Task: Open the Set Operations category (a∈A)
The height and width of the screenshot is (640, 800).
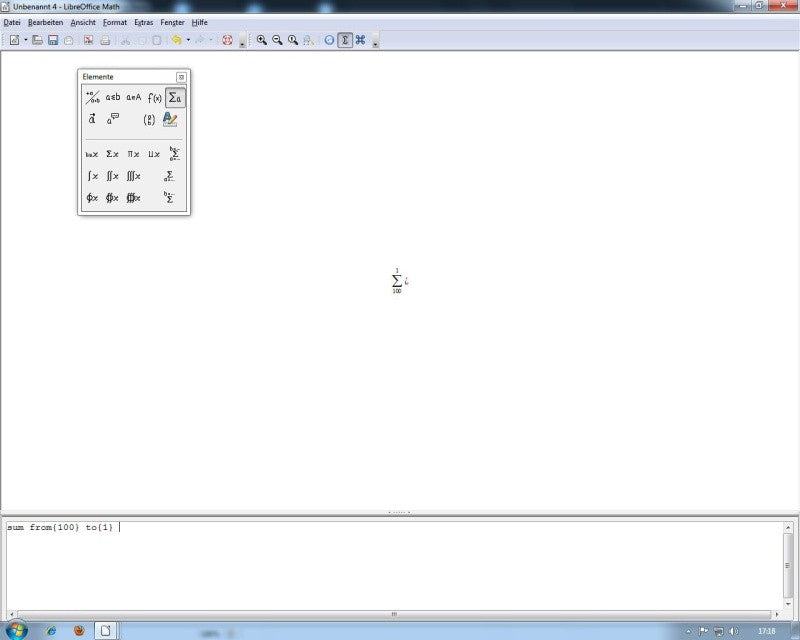Action: (x=134, y=97)
